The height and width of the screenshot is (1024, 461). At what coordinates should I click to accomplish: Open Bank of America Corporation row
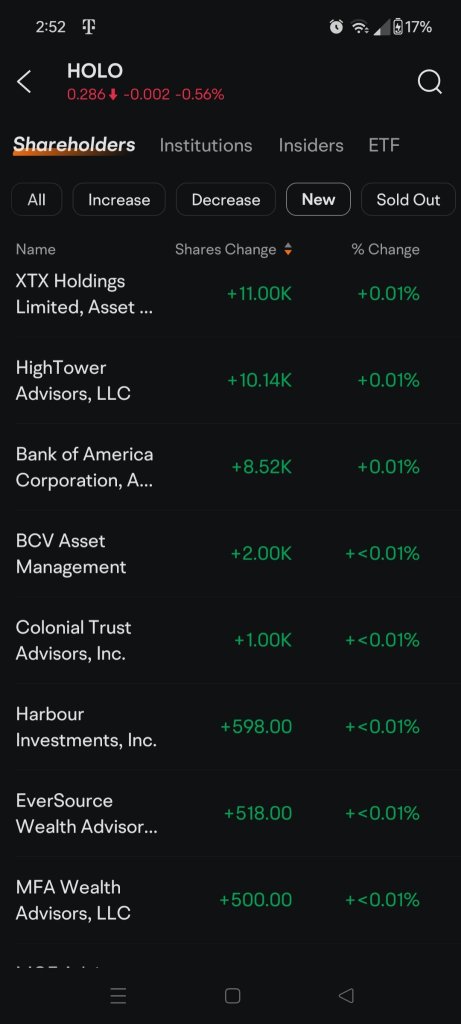(x=230, y=467)
